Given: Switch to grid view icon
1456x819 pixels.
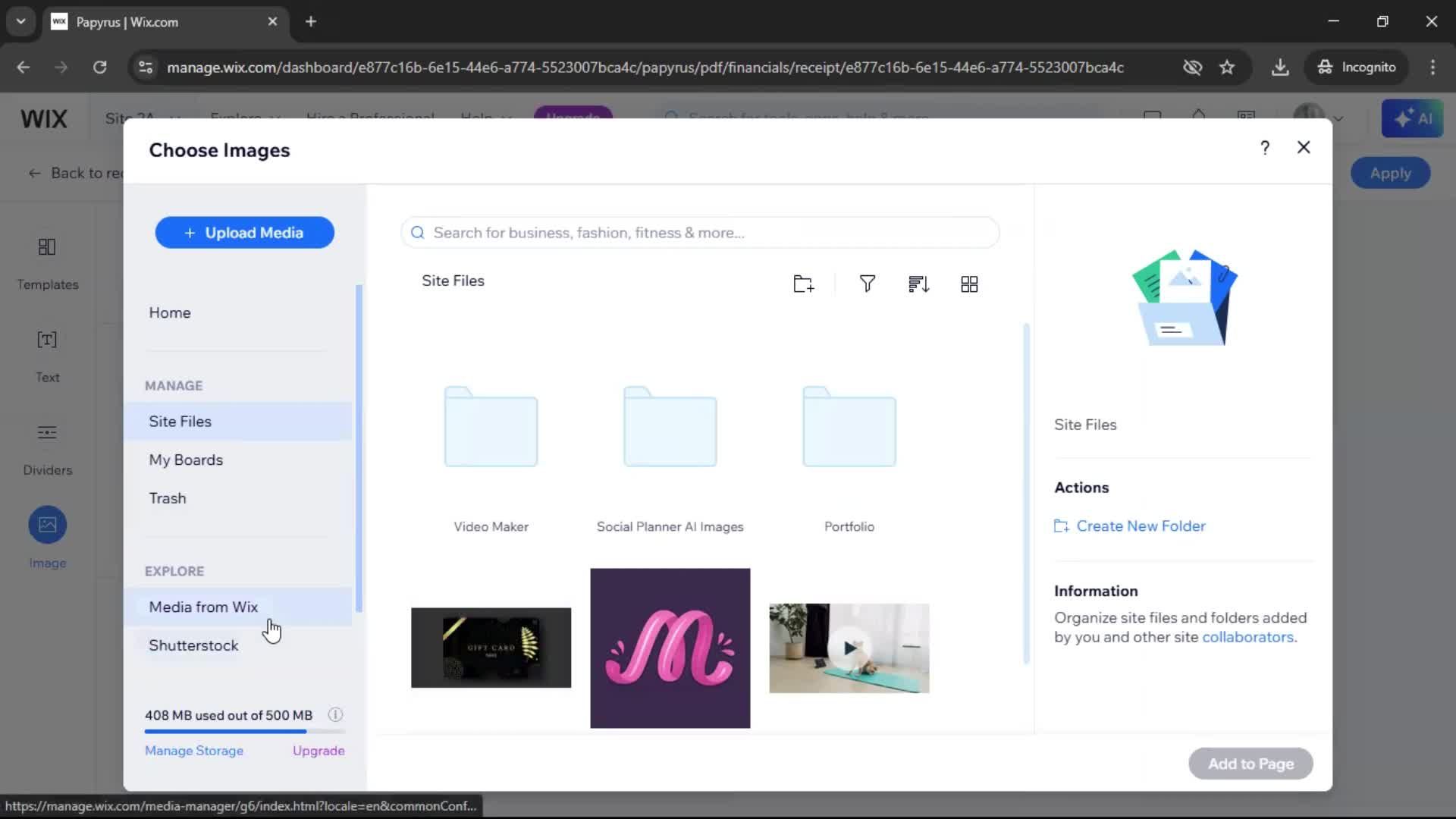Looking at the screenshot, I should 969,284.
